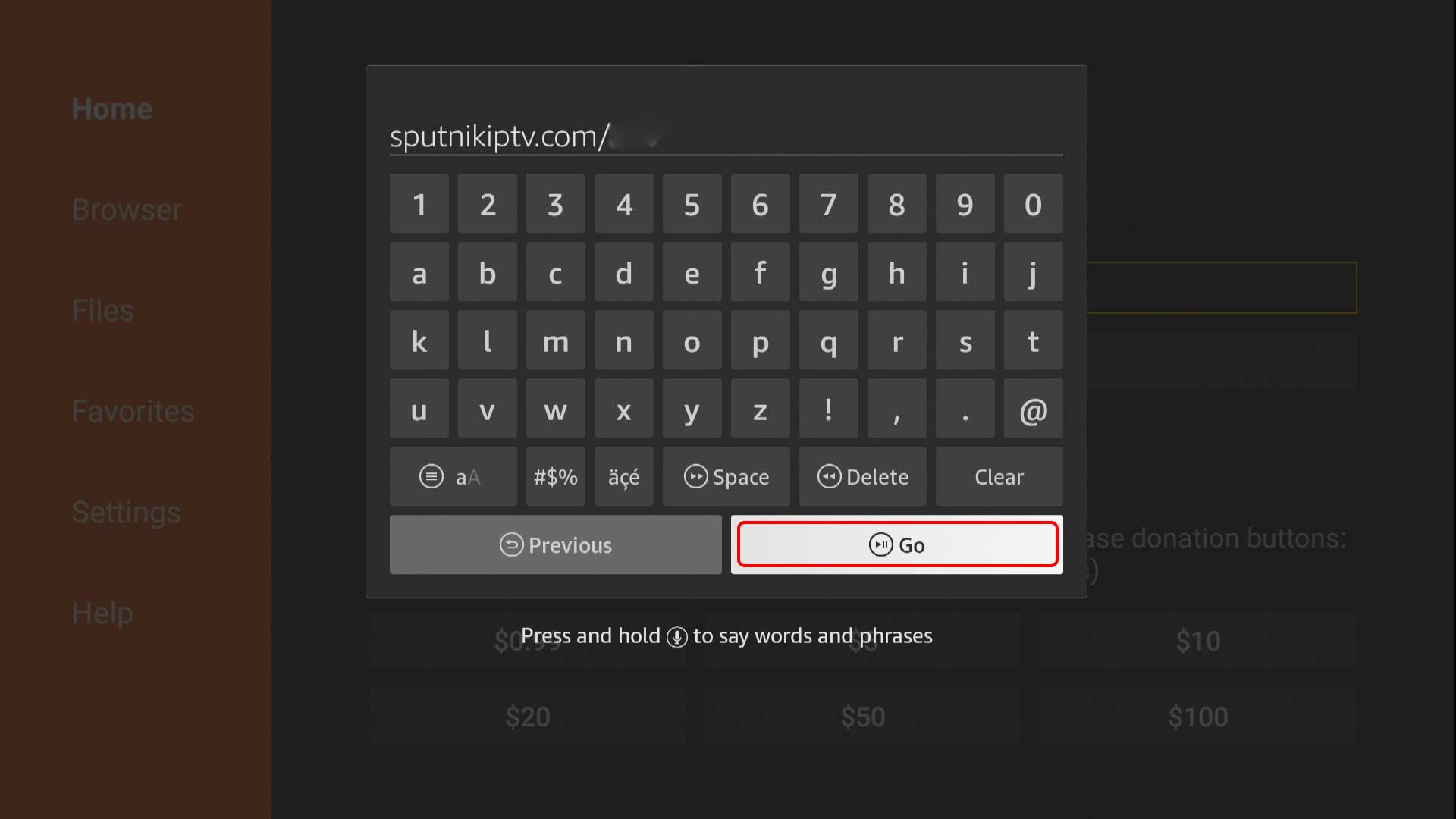This screenshot has height=819, width=1456.
Task: Click the Clear button to erase text
Action: pyautogui.click(x=999, y=476)
